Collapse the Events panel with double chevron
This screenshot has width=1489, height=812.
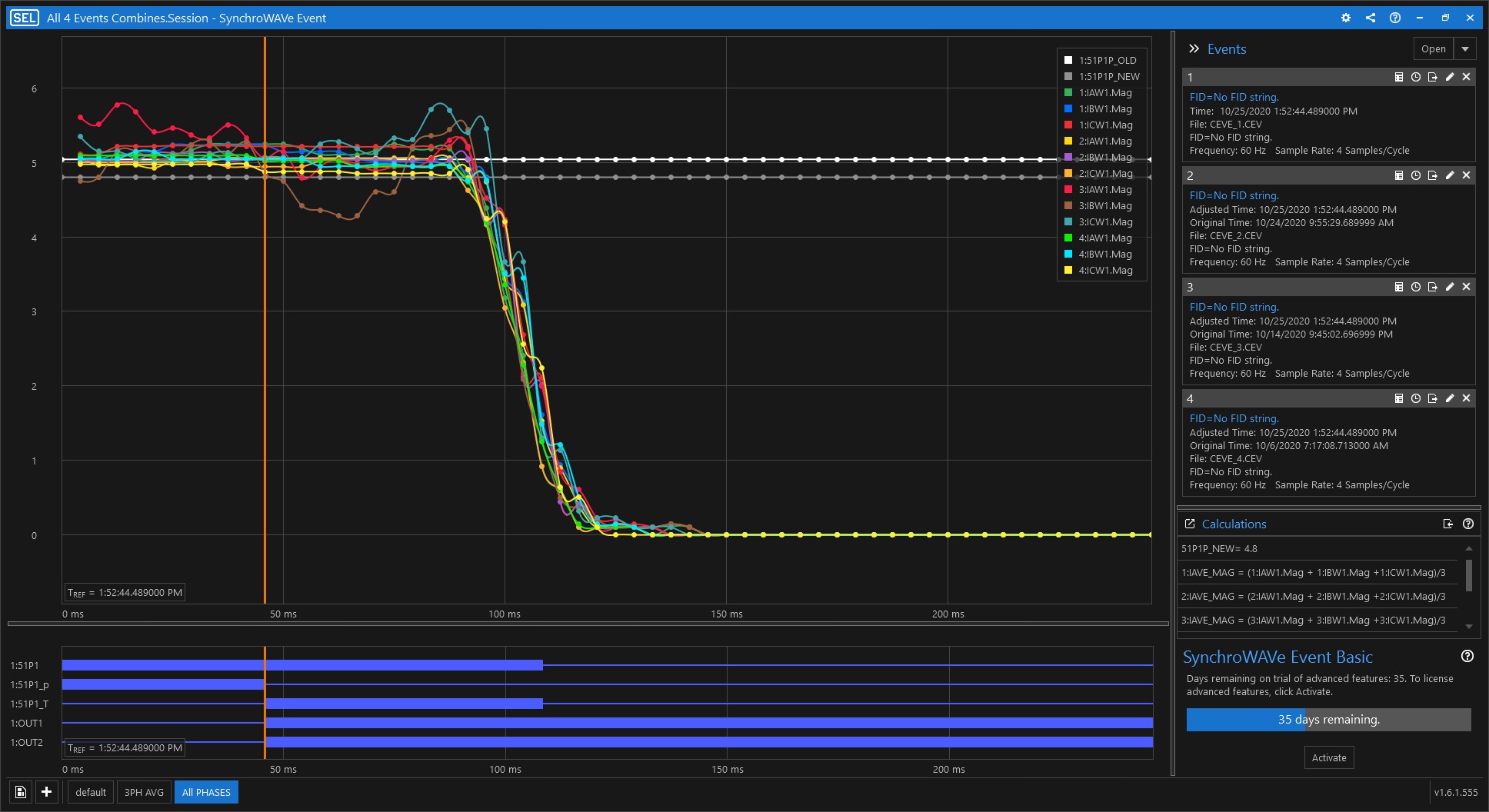click(x=1194, y=48)
